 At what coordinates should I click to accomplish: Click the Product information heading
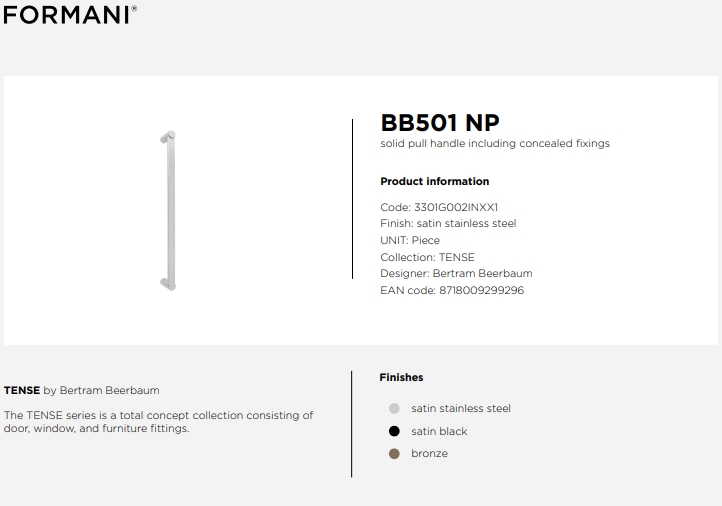[x=435, y=181]
